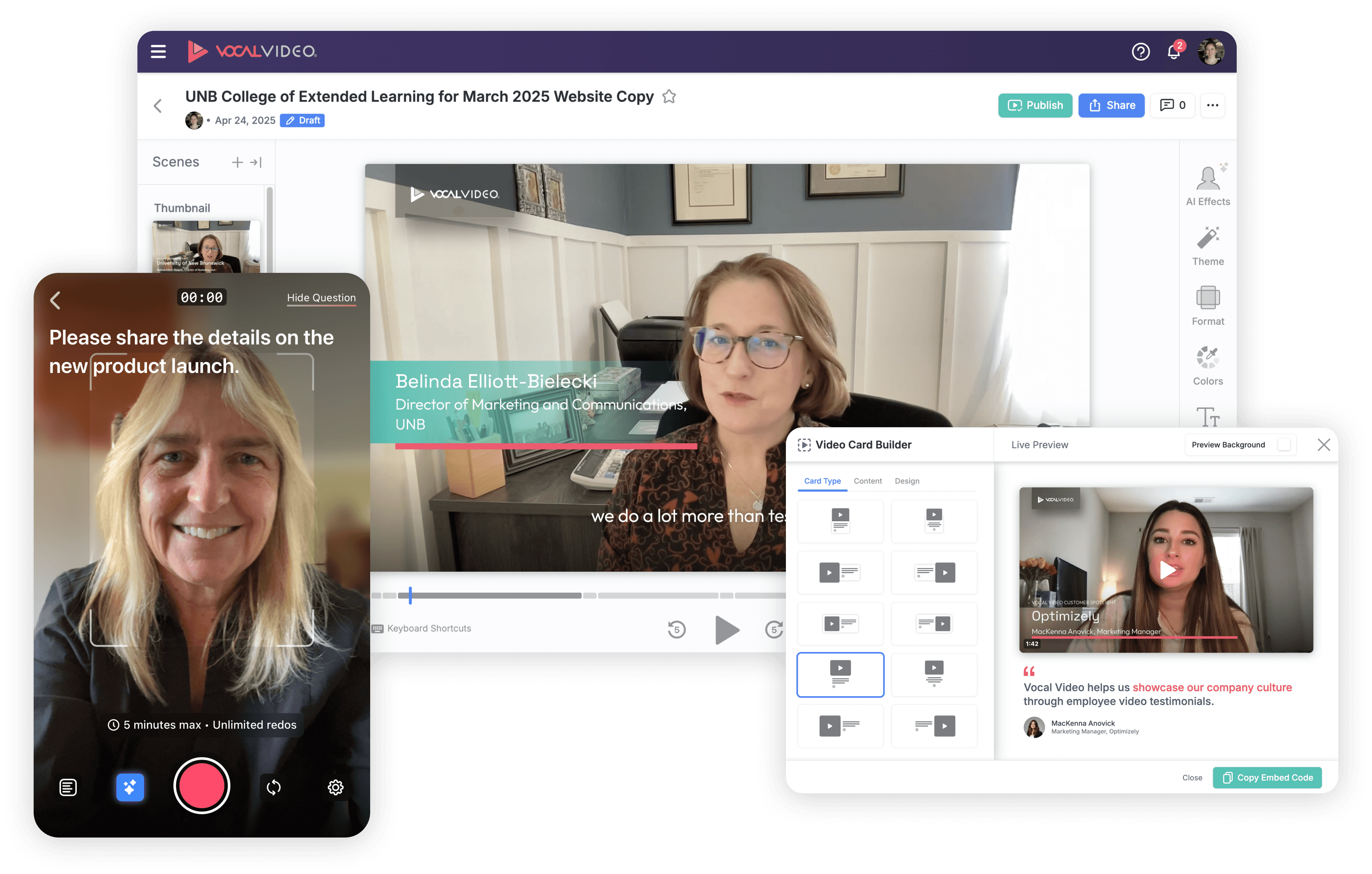Screen dimensions: 1372x874
Task: Go back with the arrow beside project title
Action: coord(158,106)
